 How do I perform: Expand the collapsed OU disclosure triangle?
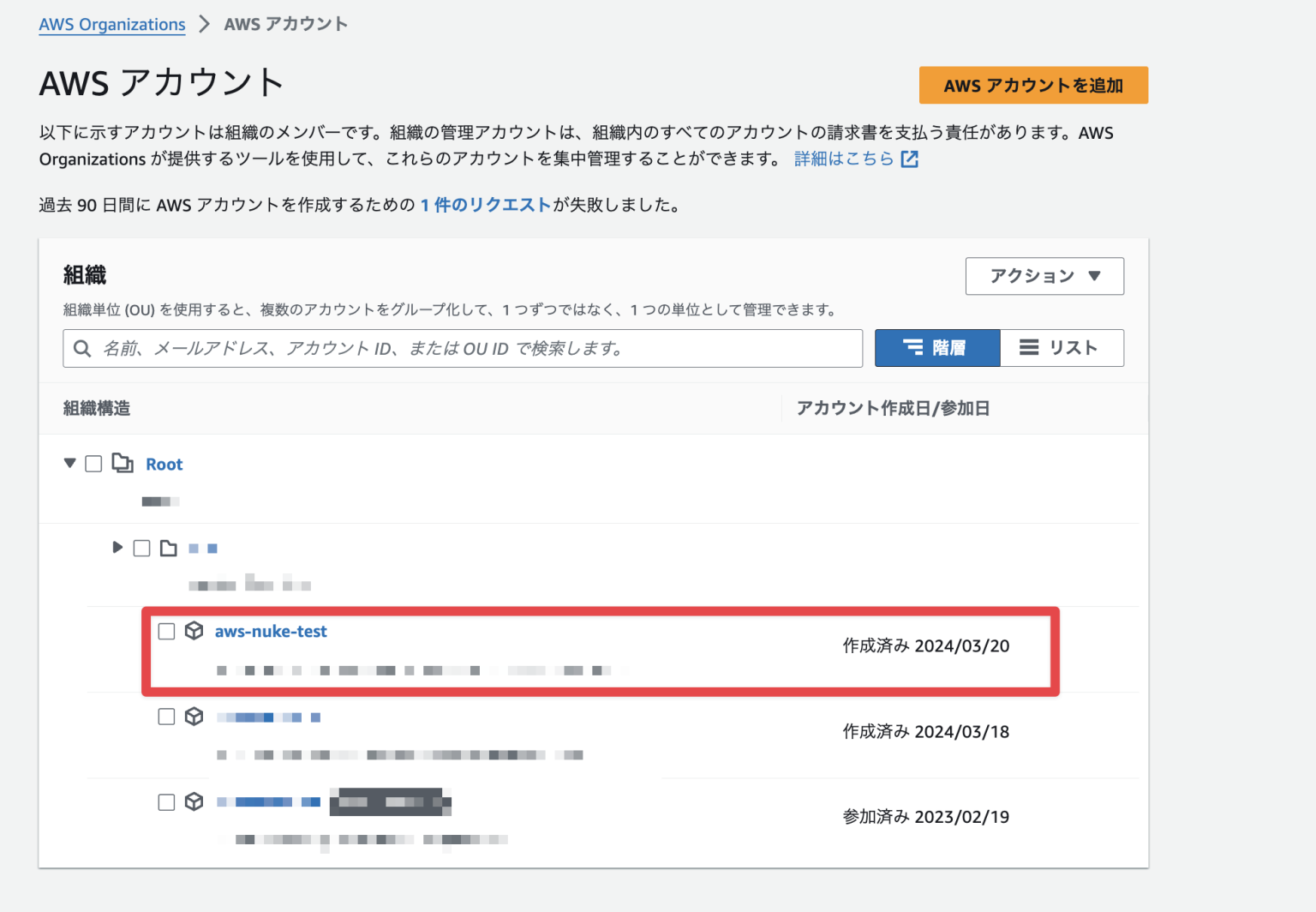[x=117, y=548]
